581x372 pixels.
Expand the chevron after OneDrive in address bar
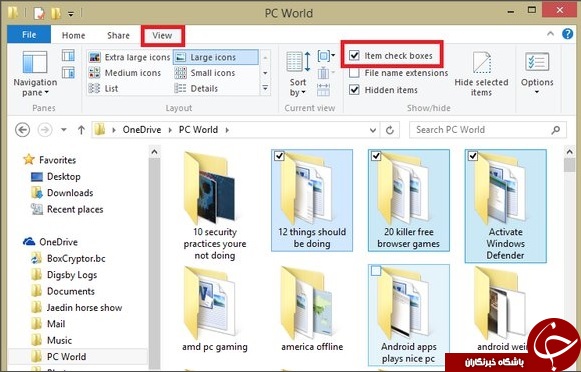[170, 130]
